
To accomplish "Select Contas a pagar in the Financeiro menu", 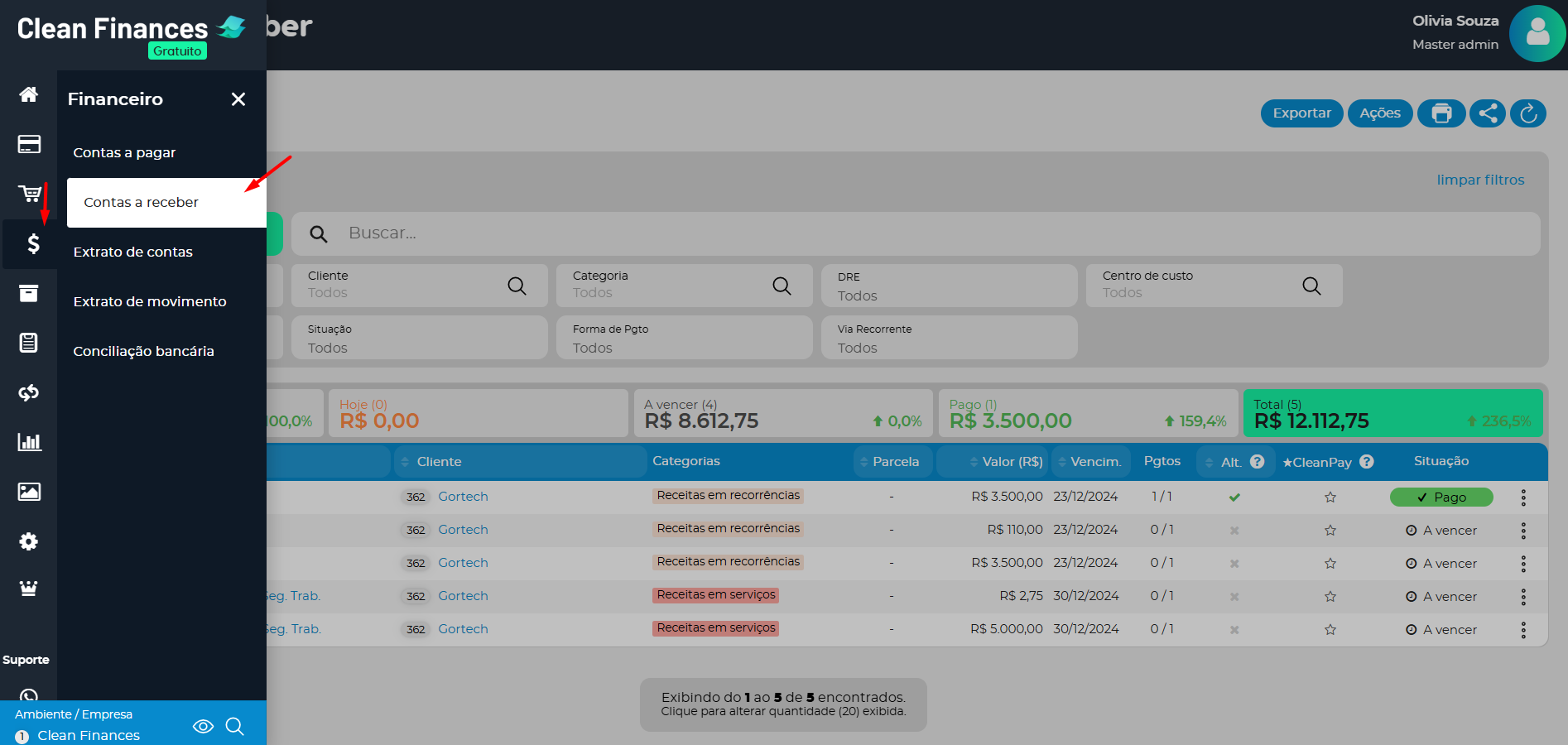I will pyautogui.click(x=124, y=152).
